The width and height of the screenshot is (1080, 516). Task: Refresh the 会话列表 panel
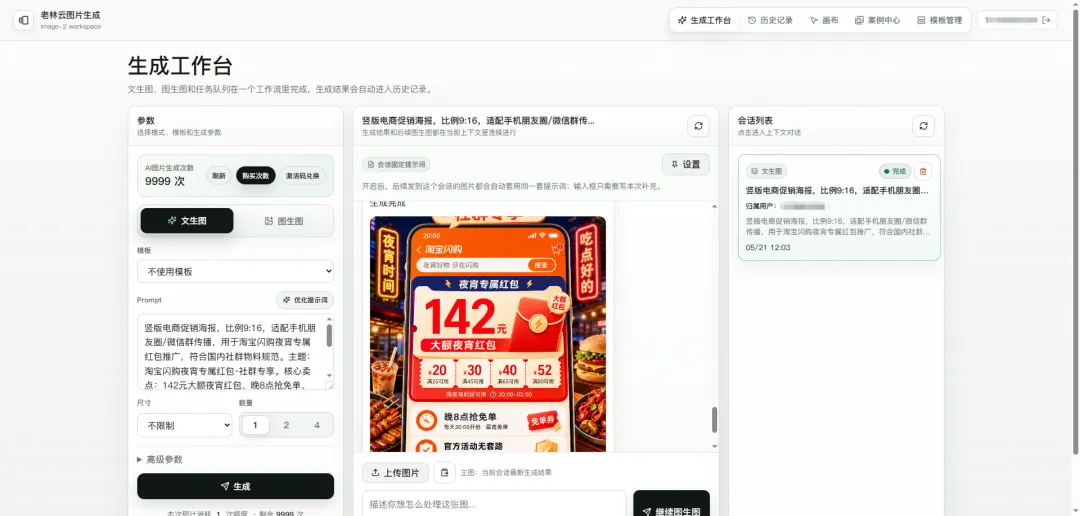pos(924,126)
